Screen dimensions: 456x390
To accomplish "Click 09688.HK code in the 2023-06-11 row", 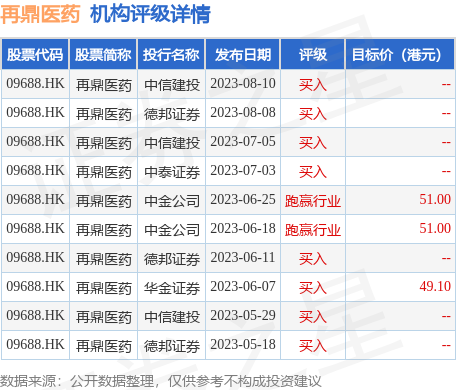I will click(35, 257).
